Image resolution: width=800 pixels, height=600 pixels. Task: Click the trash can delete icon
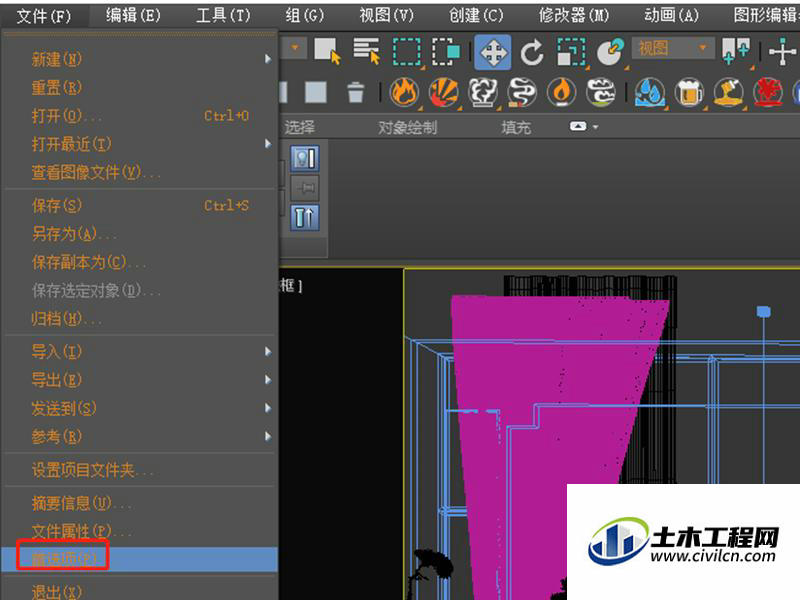point(355,93)
